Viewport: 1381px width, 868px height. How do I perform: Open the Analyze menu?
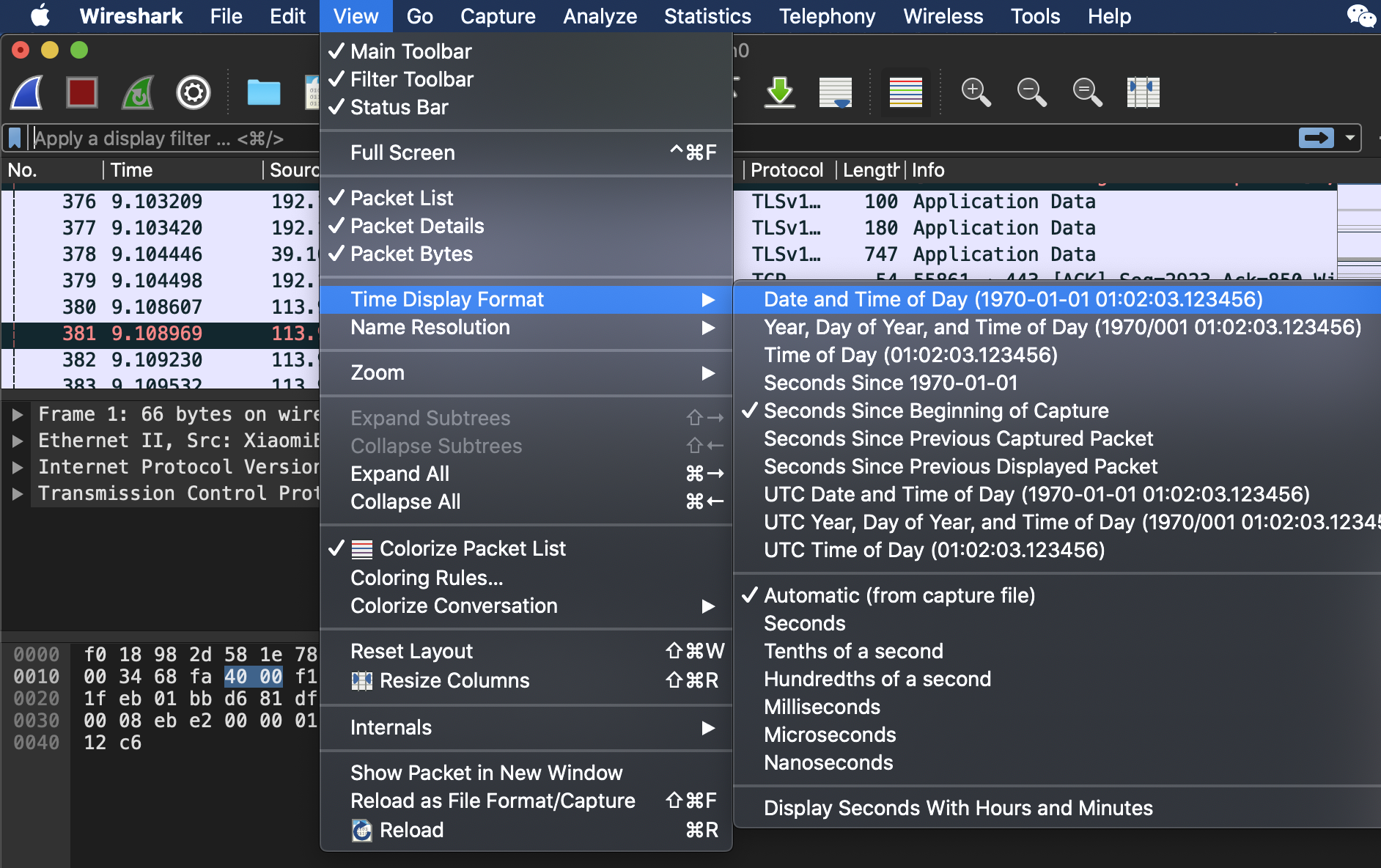coord(600,16)
